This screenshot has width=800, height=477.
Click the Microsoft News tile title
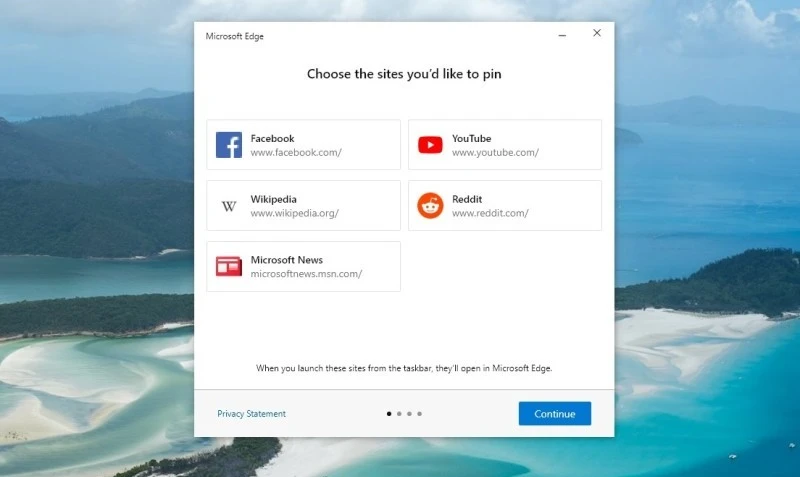[x=286, y=260]
